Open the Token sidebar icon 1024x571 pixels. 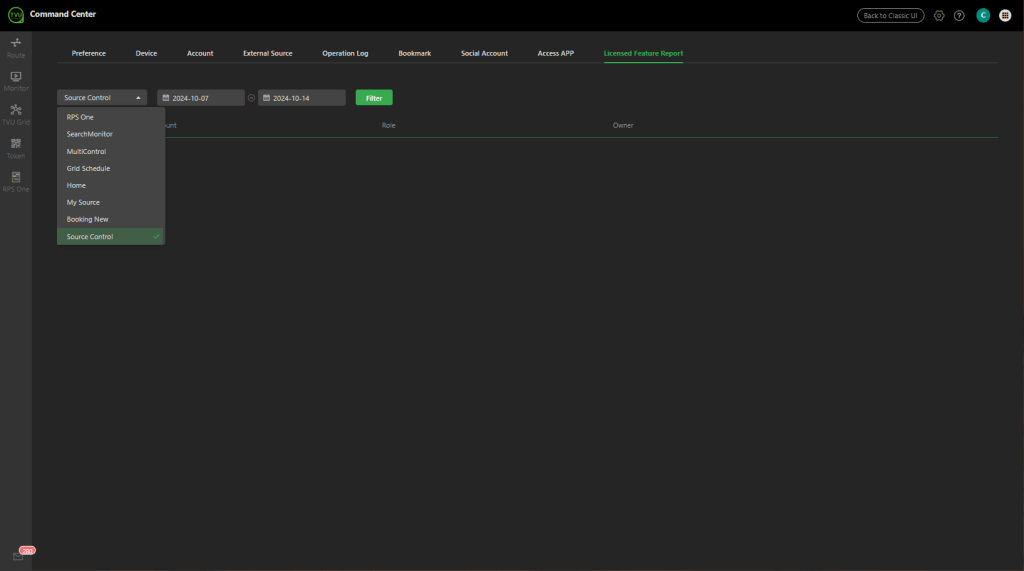(16, 147)
